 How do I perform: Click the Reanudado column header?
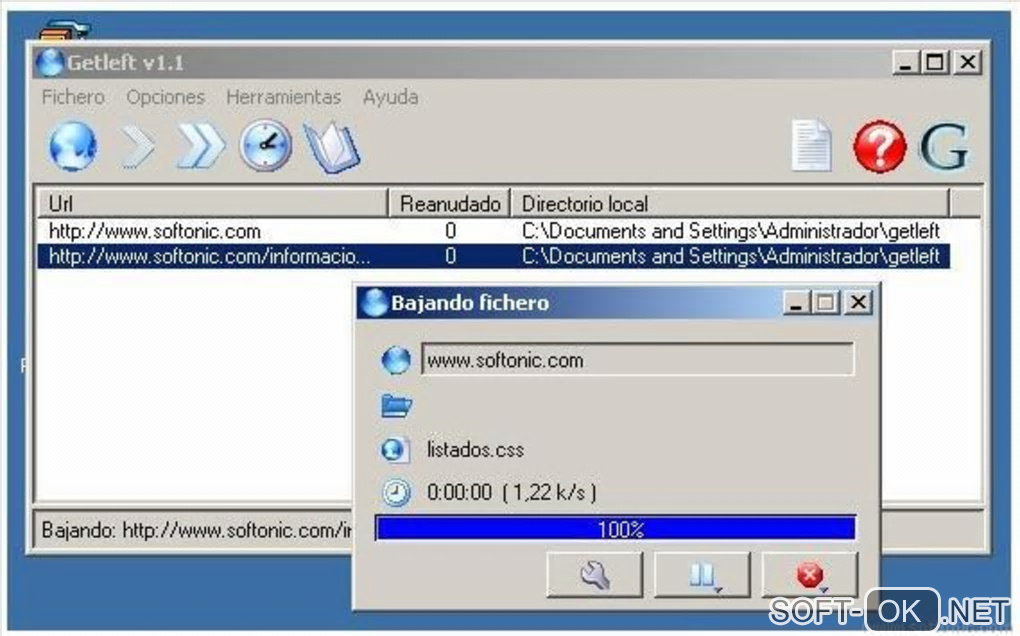coord(450,204)
